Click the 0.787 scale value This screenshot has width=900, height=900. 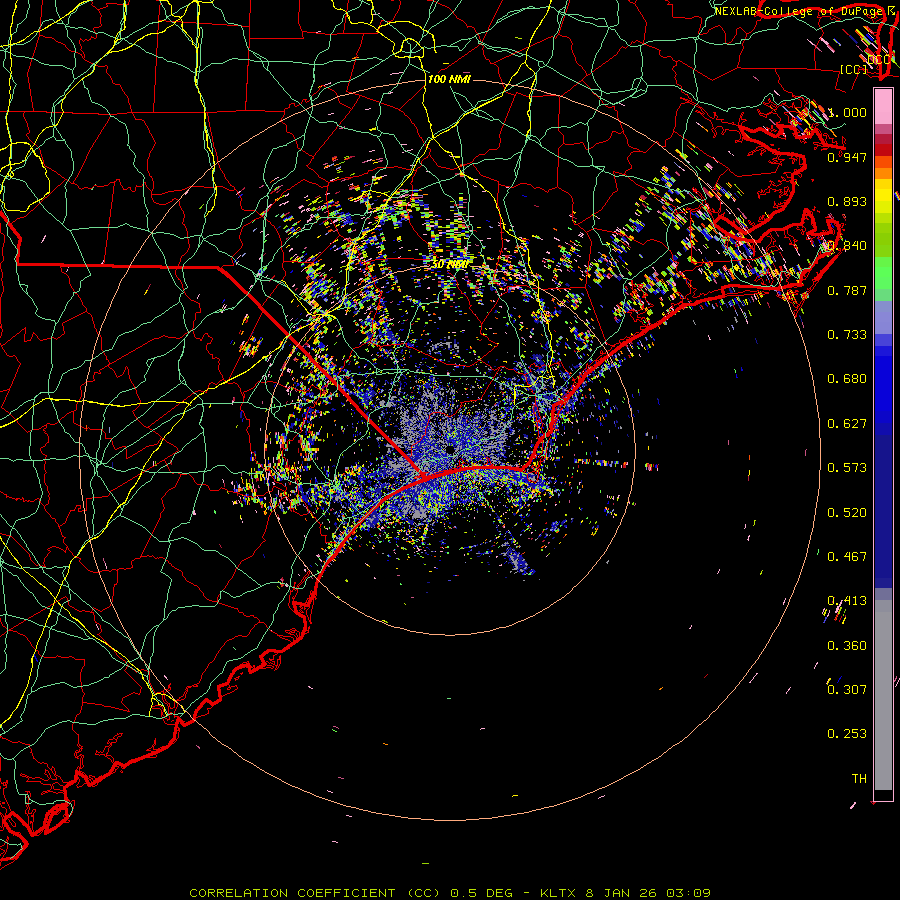coord(847,290)
